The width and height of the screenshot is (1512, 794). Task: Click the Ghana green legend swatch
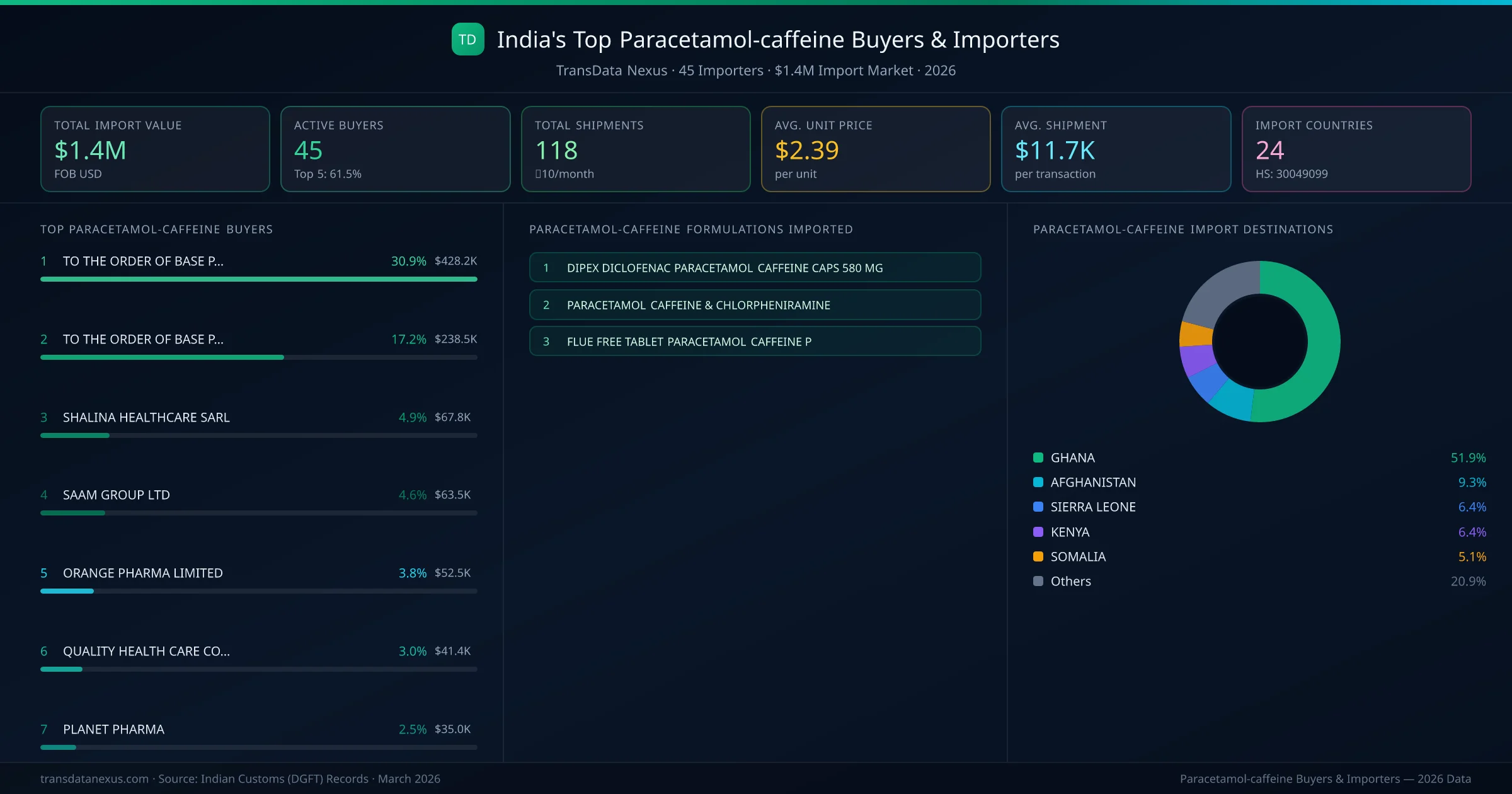[1038, 457]
